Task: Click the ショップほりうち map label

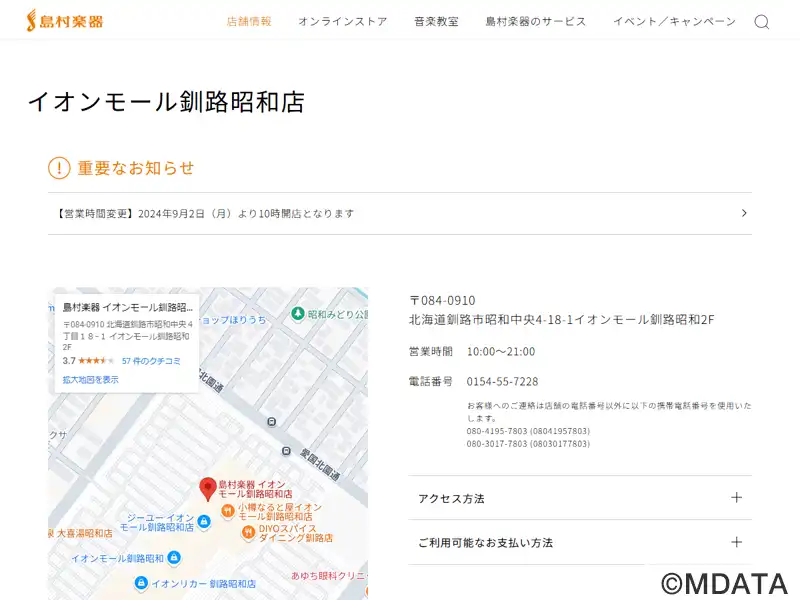Action: point(233,319)
